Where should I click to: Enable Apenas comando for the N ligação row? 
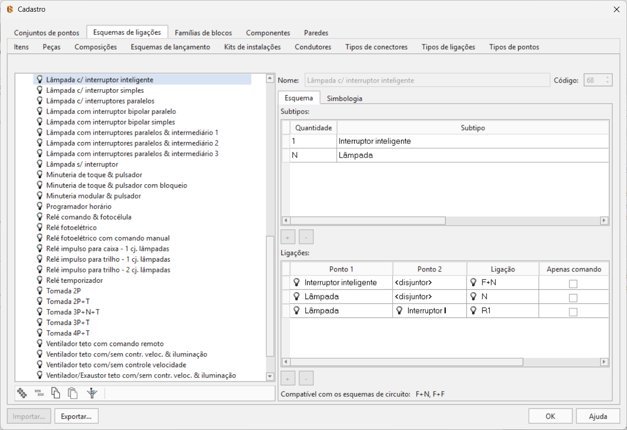tap(573, 298)
